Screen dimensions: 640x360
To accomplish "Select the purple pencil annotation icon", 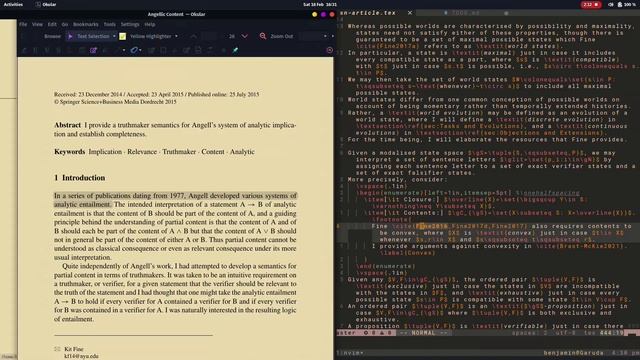I will click(x=93, y=50).
